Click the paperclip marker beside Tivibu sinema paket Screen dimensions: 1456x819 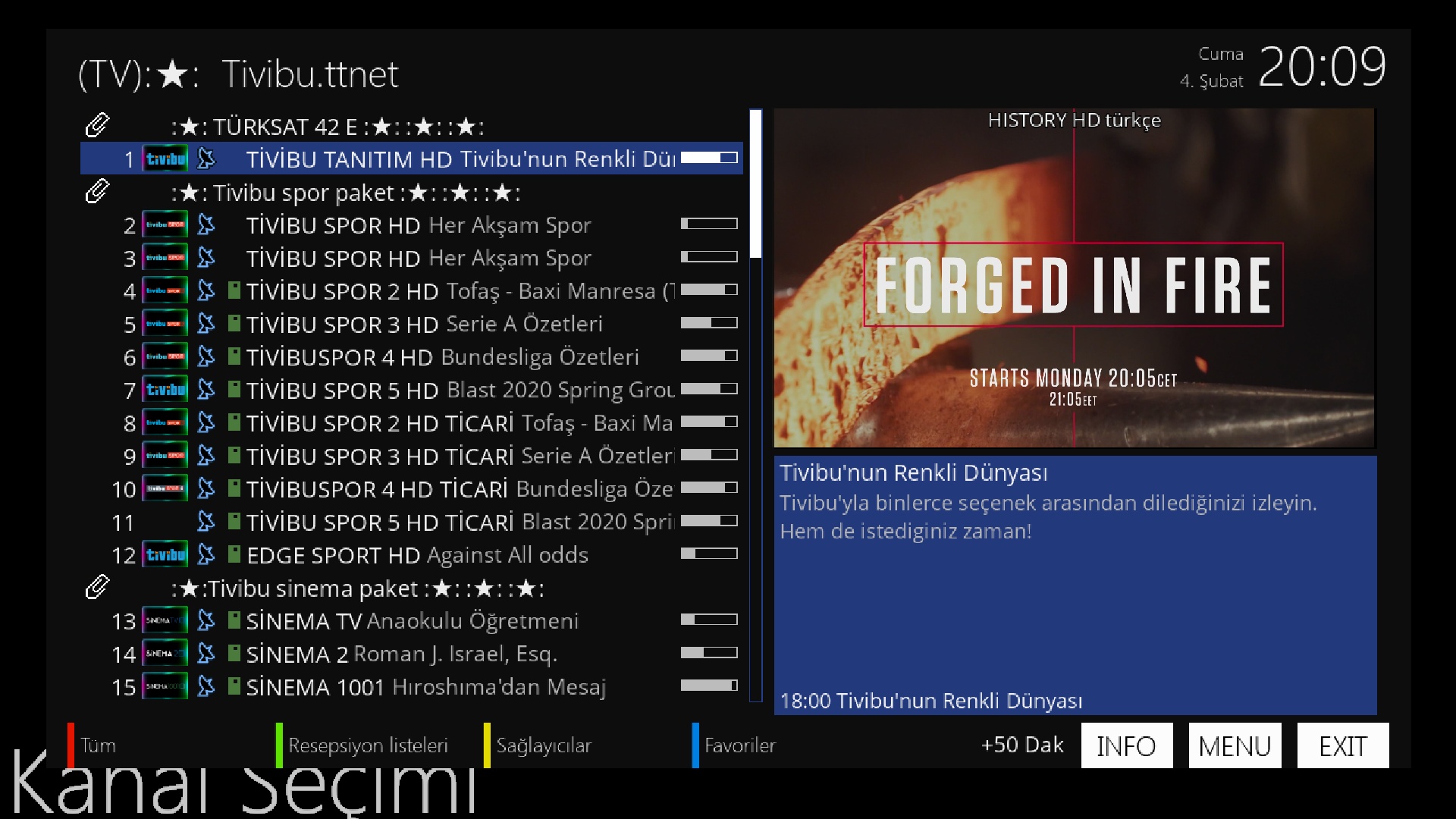97,587
